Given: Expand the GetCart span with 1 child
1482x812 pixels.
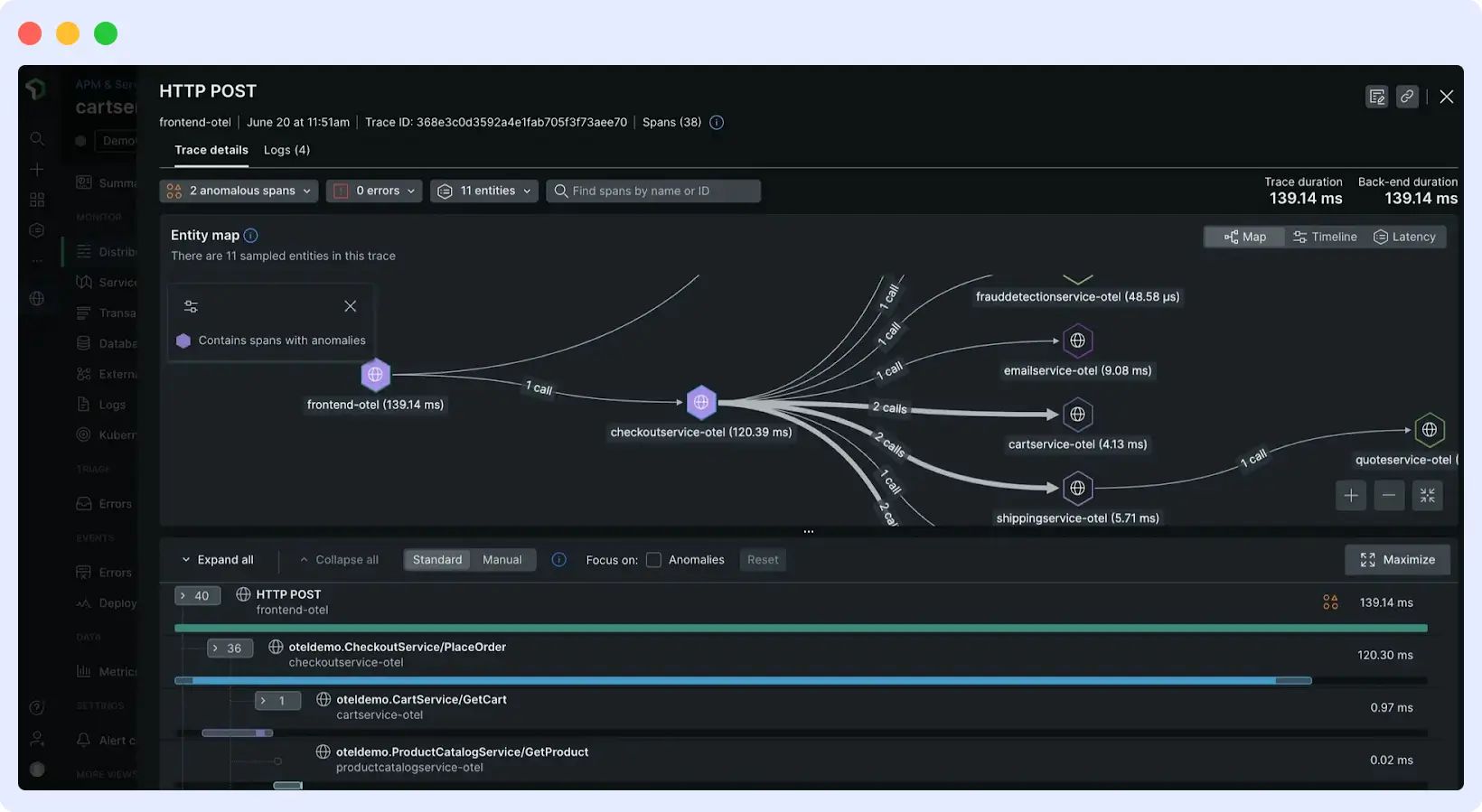Looking at the screenshot, I should pyautogui.click(x=277, y=701).
